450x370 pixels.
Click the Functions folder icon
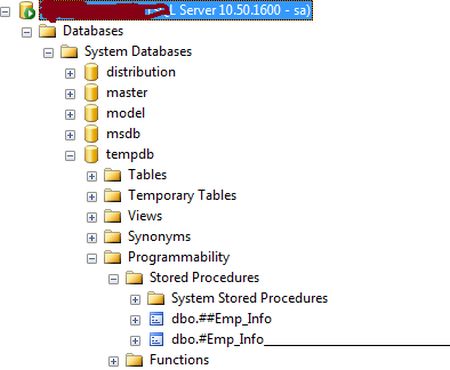(134, 360)
